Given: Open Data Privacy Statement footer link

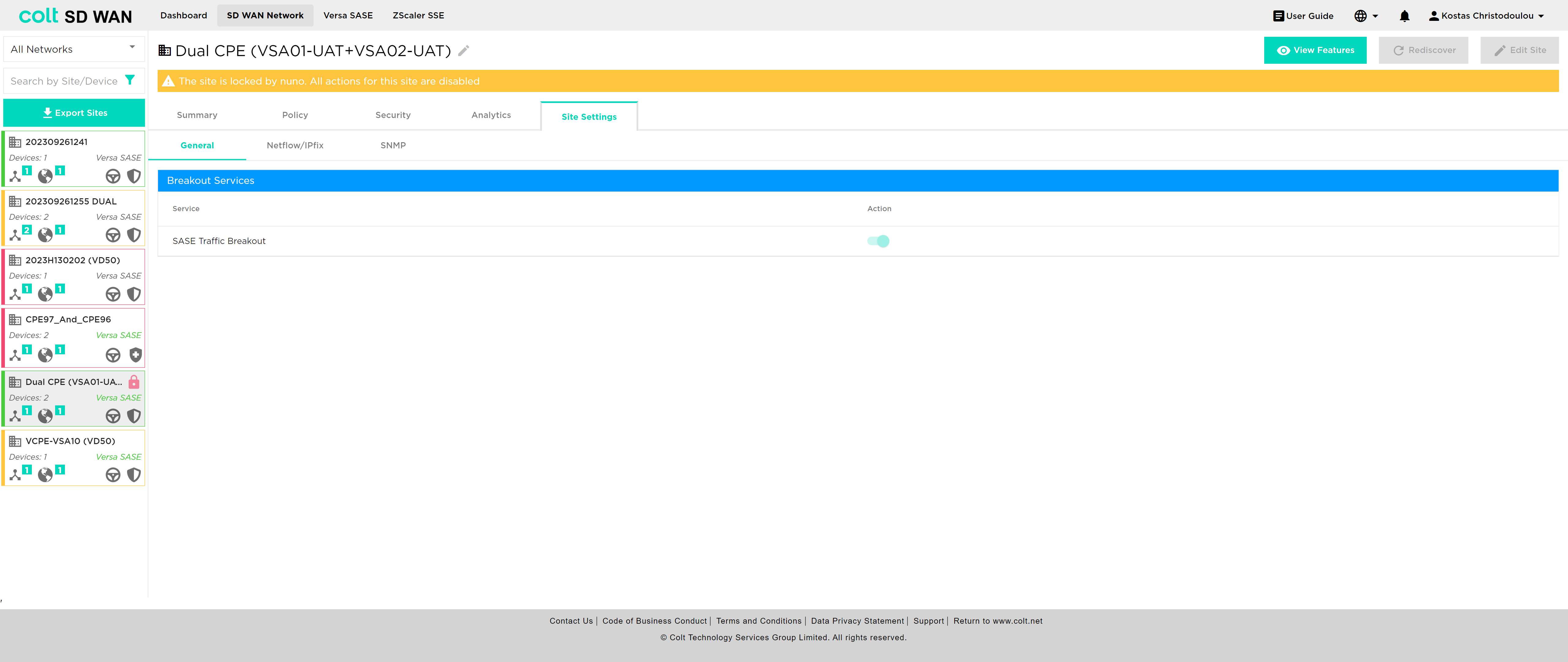Looking at the screenshot, I should tap(858, 621).
